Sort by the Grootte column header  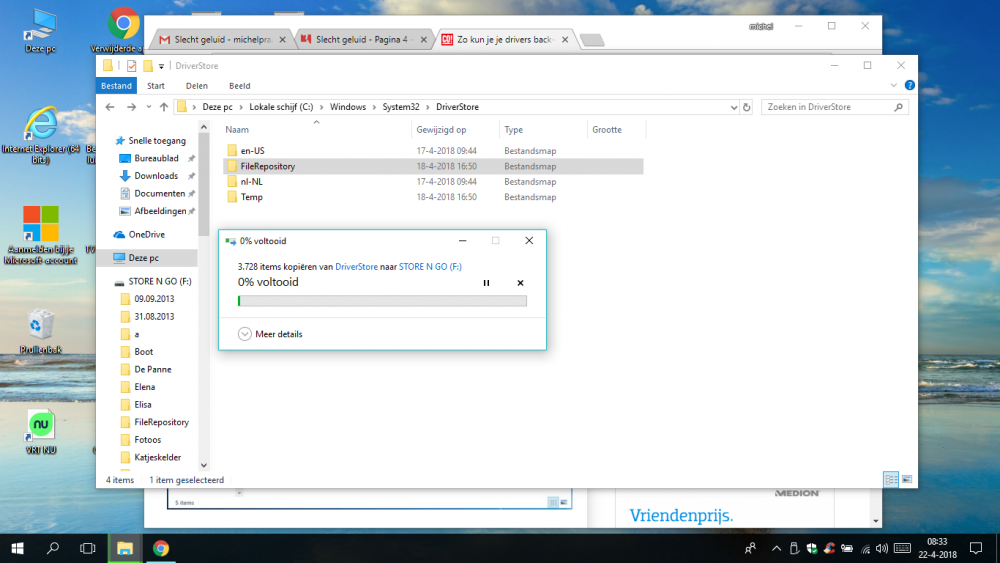(607, 129)
